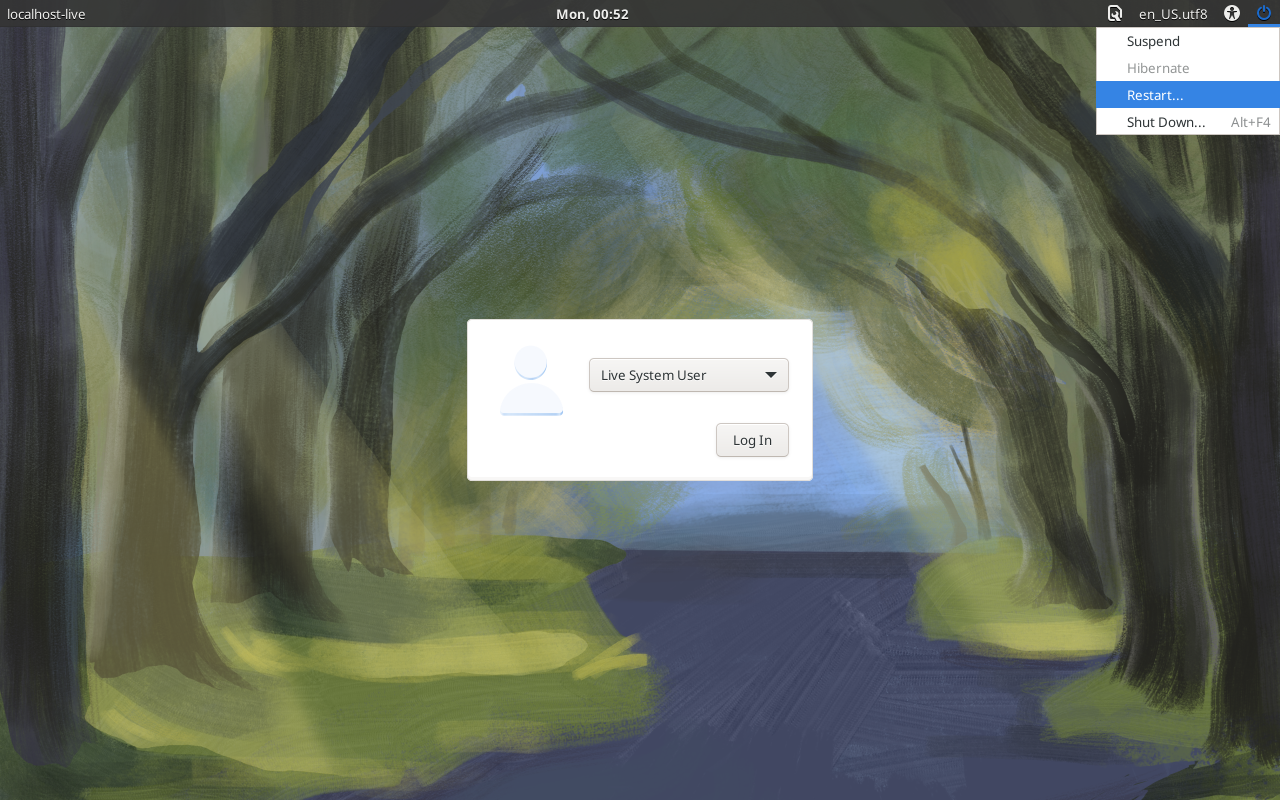Open the session selector icon in top panel
The image size is (1280, 800).
[1114, 14]
